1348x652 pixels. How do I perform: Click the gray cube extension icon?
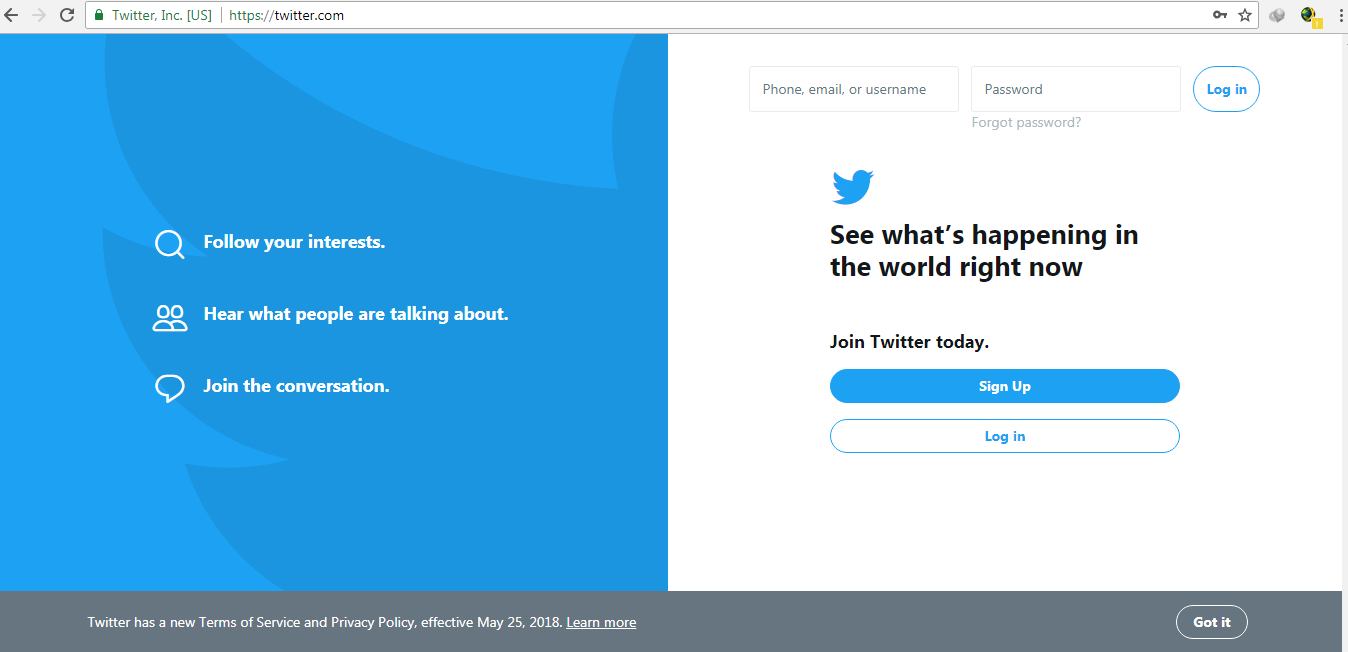[1277, 15]
